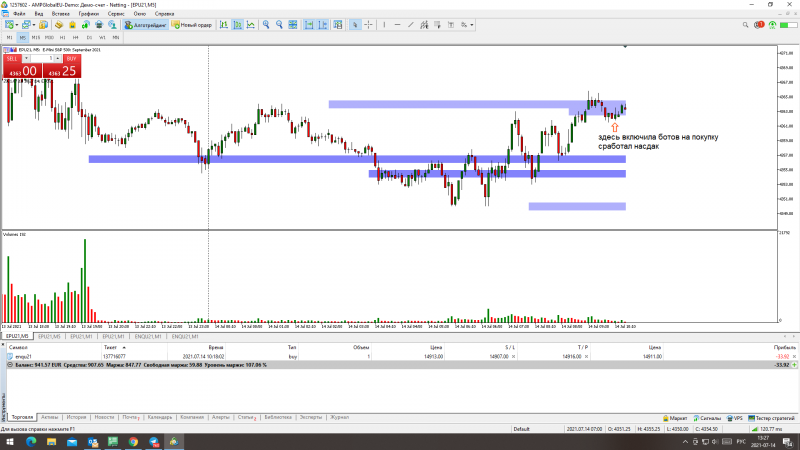Show hidden tray icons chevron
The width and height of the screenshot is (800, 450).
685,442
